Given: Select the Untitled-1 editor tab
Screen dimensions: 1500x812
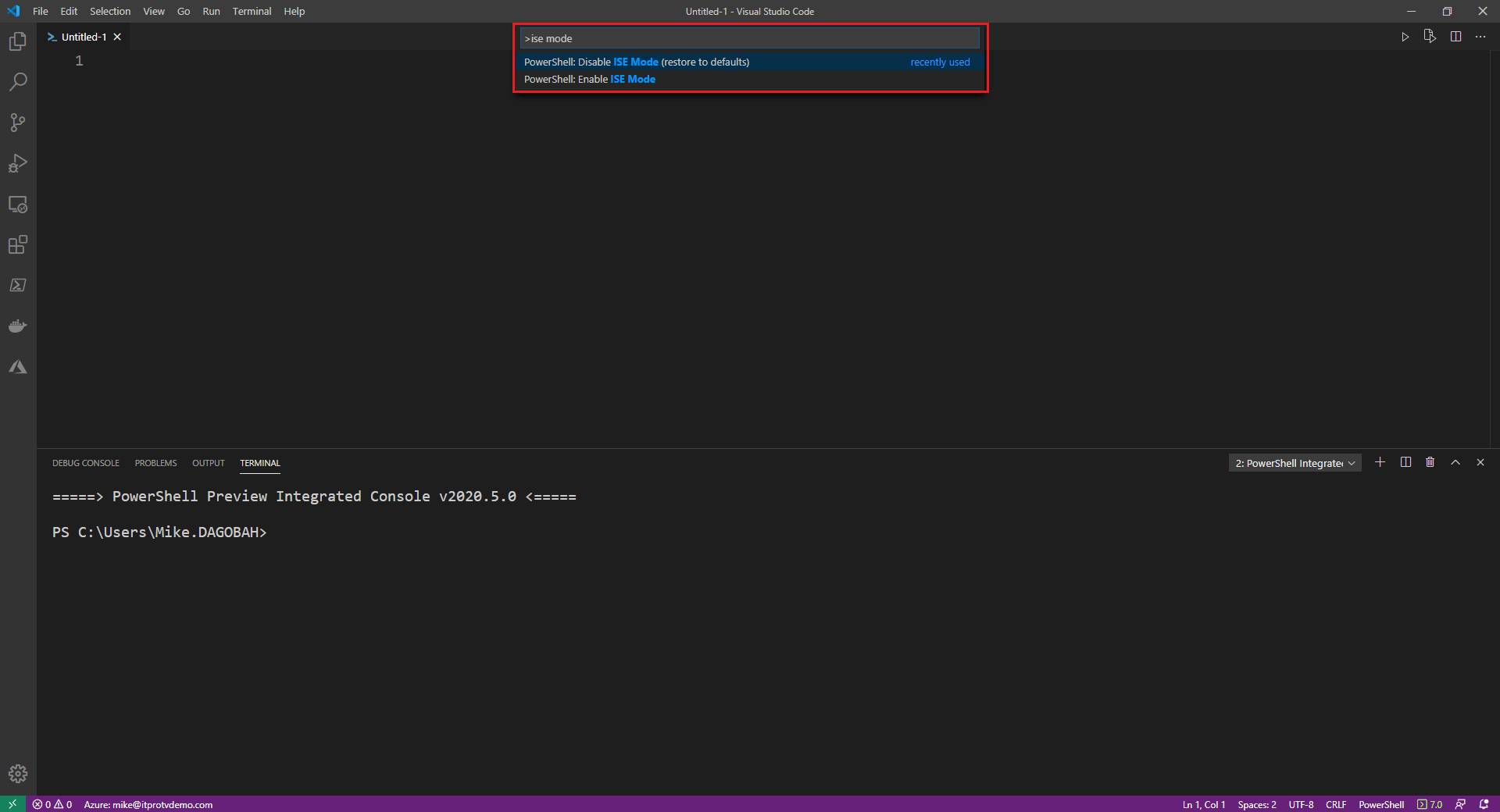Looking at the screenshot, I should pyautogui.click(x=84, y=37).
